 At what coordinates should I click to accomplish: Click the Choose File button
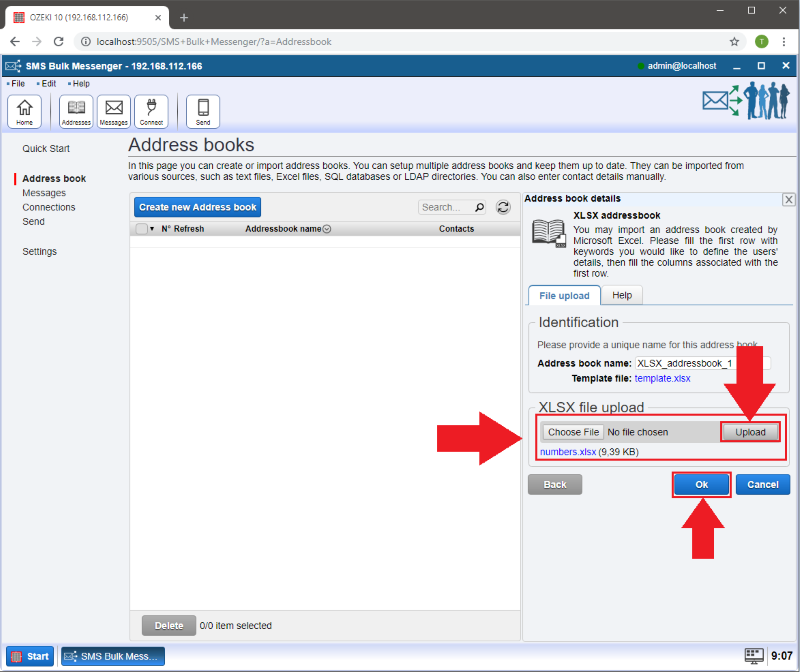tap(573, 432)
